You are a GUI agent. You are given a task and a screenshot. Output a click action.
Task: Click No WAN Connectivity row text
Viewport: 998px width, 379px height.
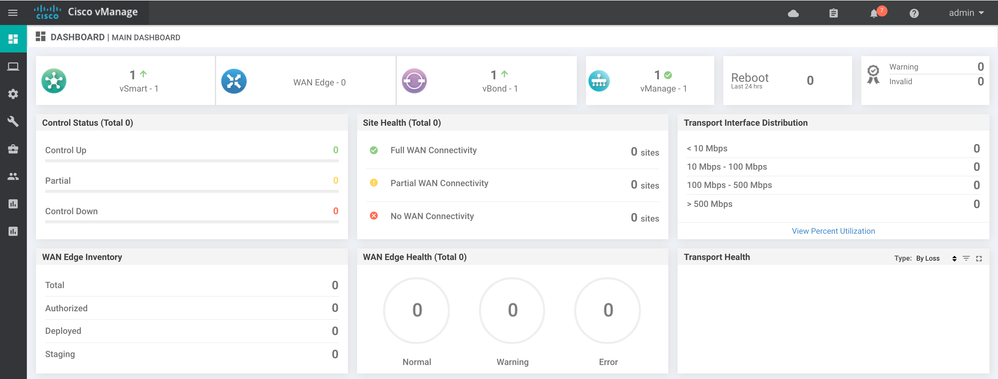pyautogui.click(x=432, y=216)
